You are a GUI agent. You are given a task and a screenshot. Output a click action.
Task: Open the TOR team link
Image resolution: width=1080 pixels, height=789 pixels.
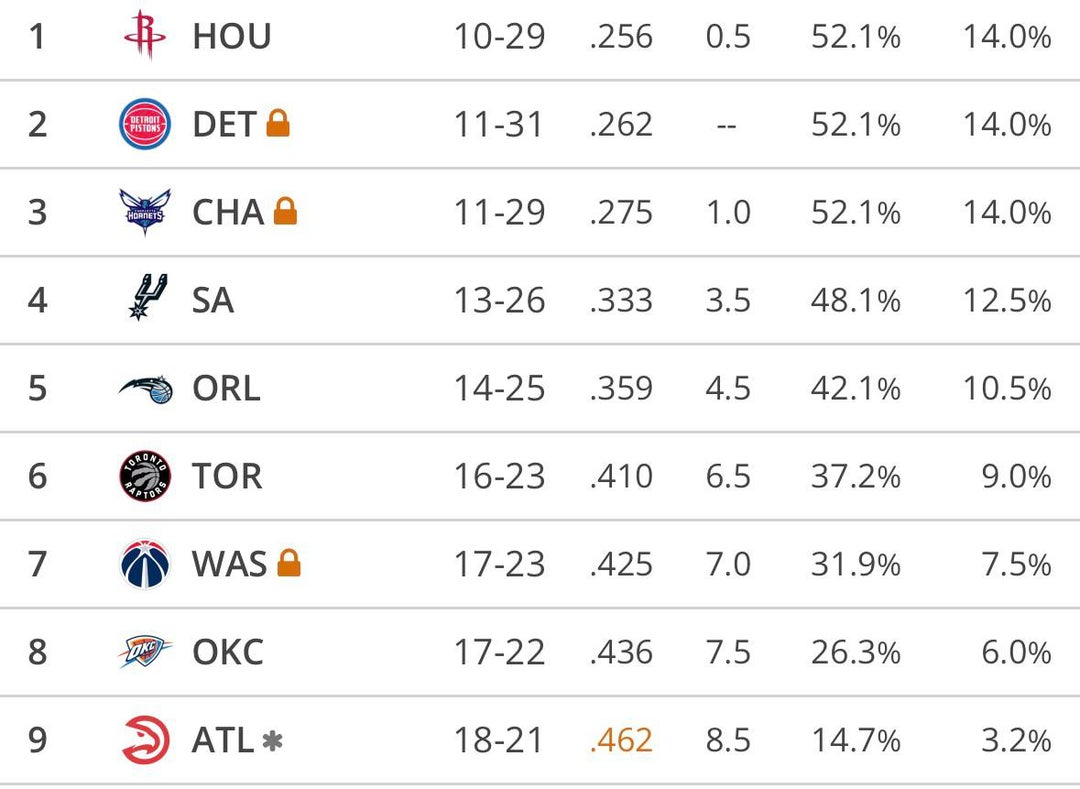point(227,477)
